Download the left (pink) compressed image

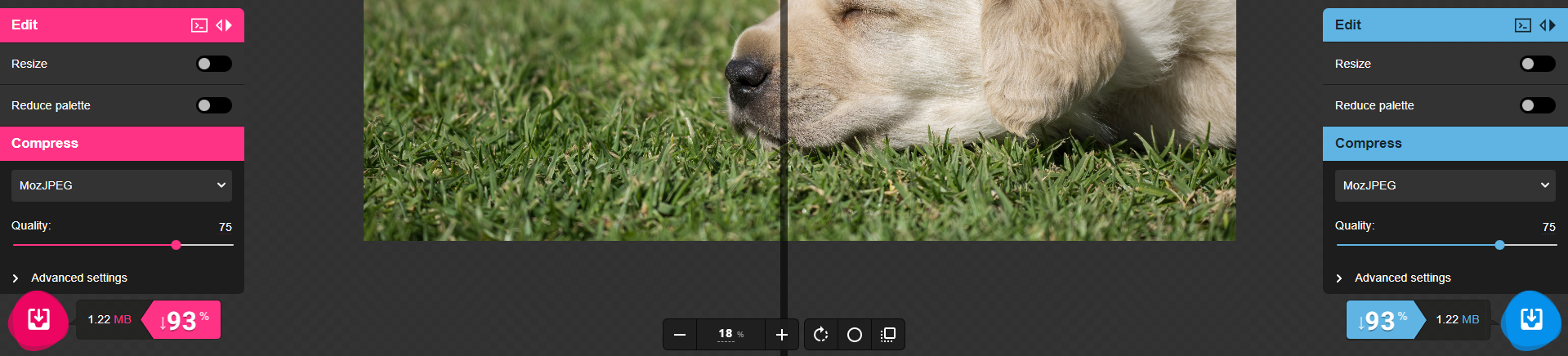coord(38,319)
